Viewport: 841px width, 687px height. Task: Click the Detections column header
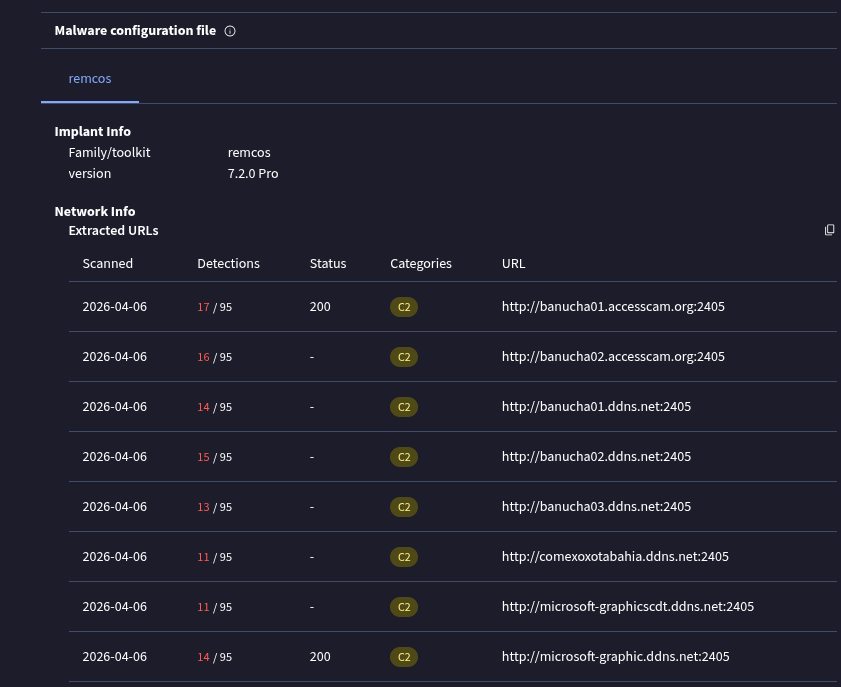pyautogui.click(x=228, y=263)
